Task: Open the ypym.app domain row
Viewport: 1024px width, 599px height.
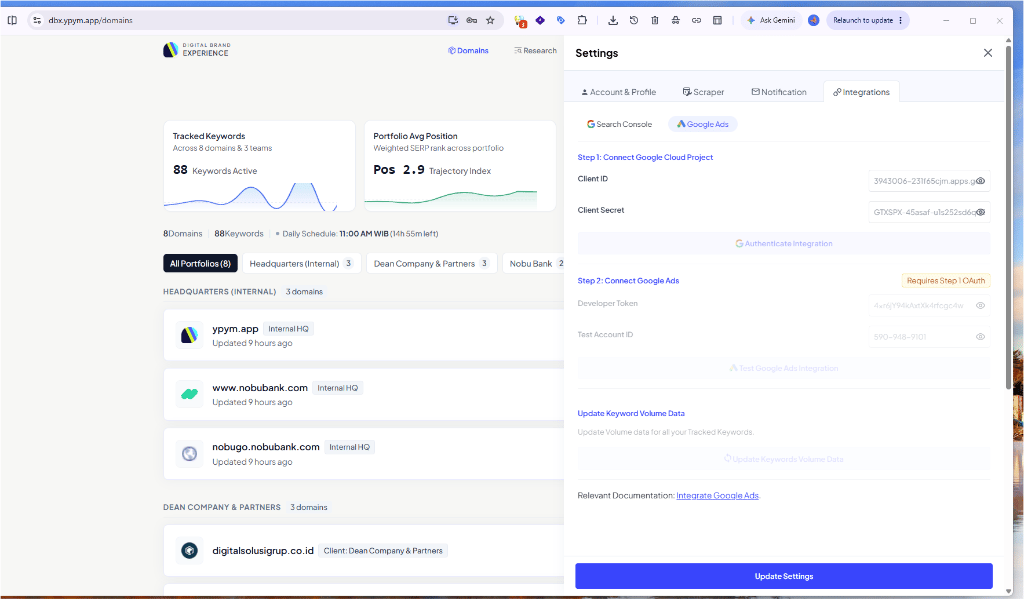Action: pyautogui.click(x=364, y=335)
